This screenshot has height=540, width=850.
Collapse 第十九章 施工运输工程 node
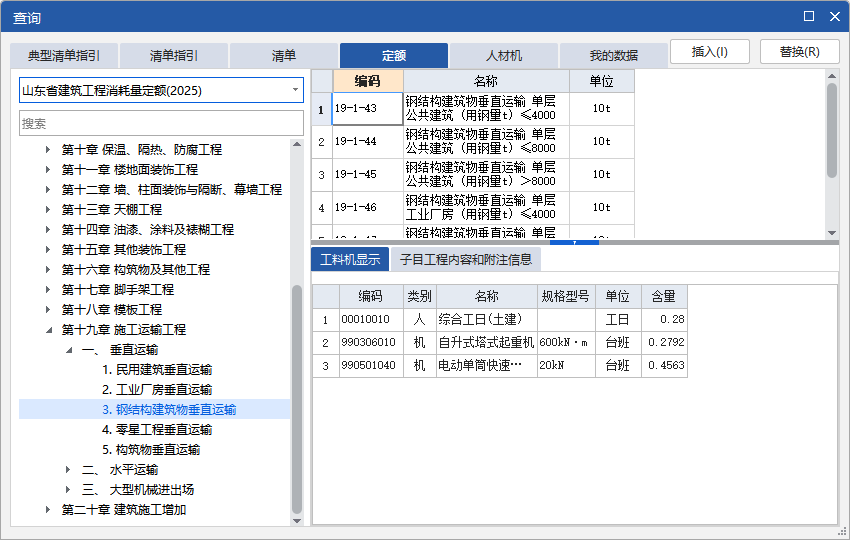point(48,330)
